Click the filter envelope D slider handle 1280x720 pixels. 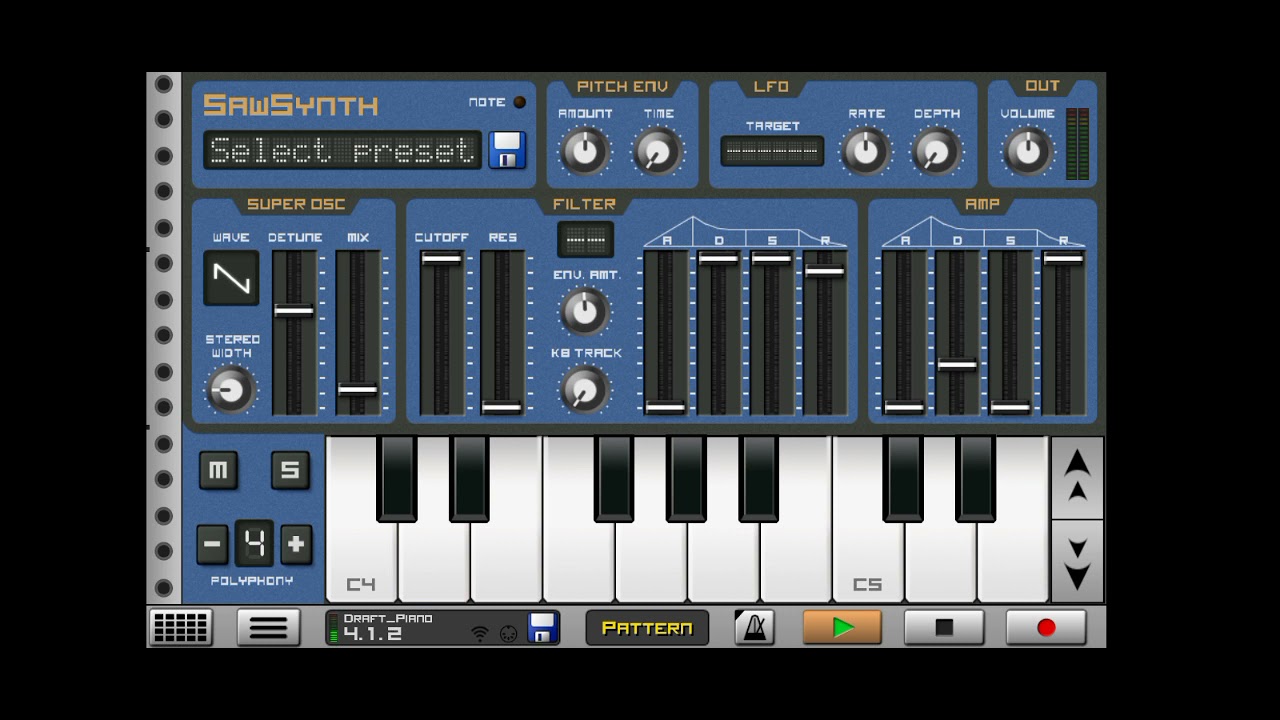[x=719, y=258]
